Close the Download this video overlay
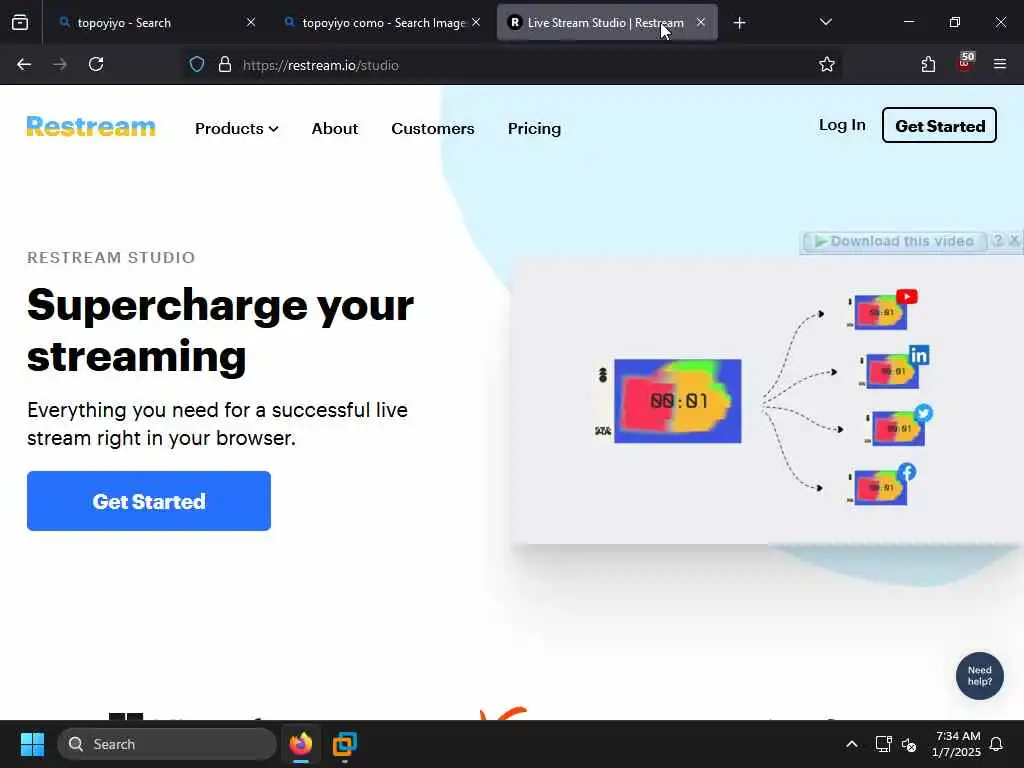1024x768 pixels. click(1014, 240)
